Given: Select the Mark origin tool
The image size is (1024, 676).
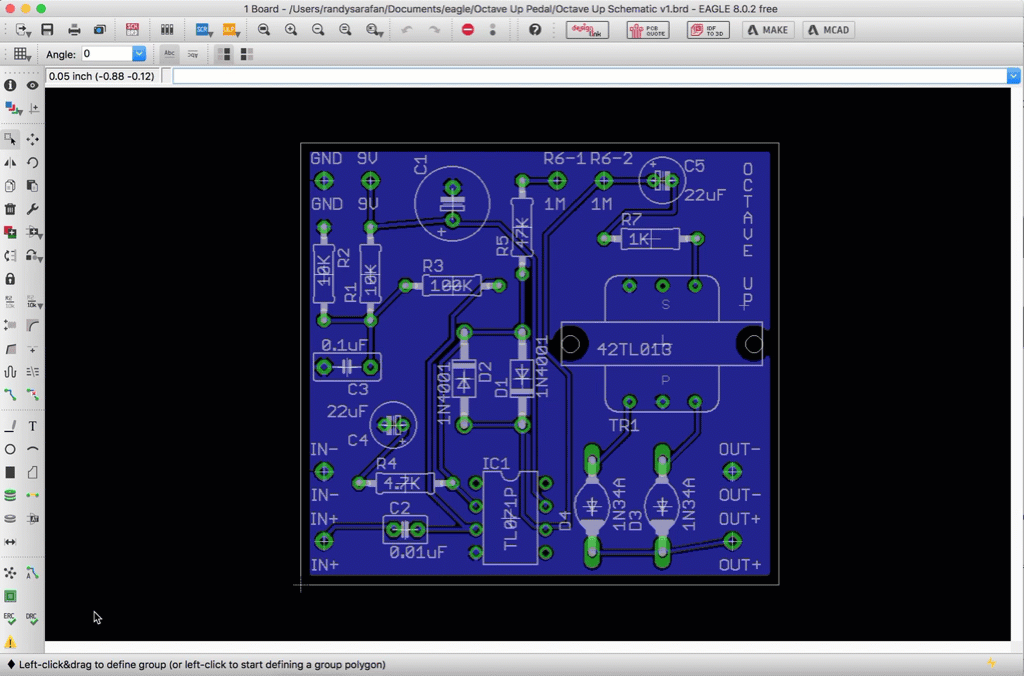Looking at the screenshot, I should click(34, 108).
